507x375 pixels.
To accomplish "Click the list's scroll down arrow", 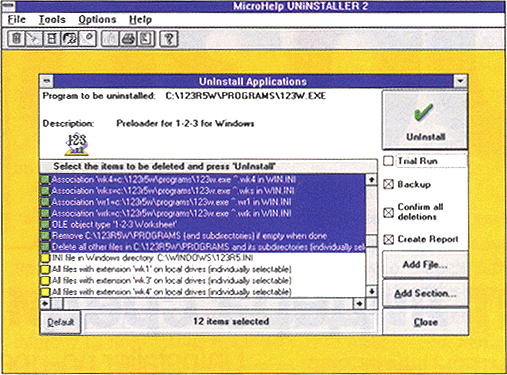I will coord(371,291).
